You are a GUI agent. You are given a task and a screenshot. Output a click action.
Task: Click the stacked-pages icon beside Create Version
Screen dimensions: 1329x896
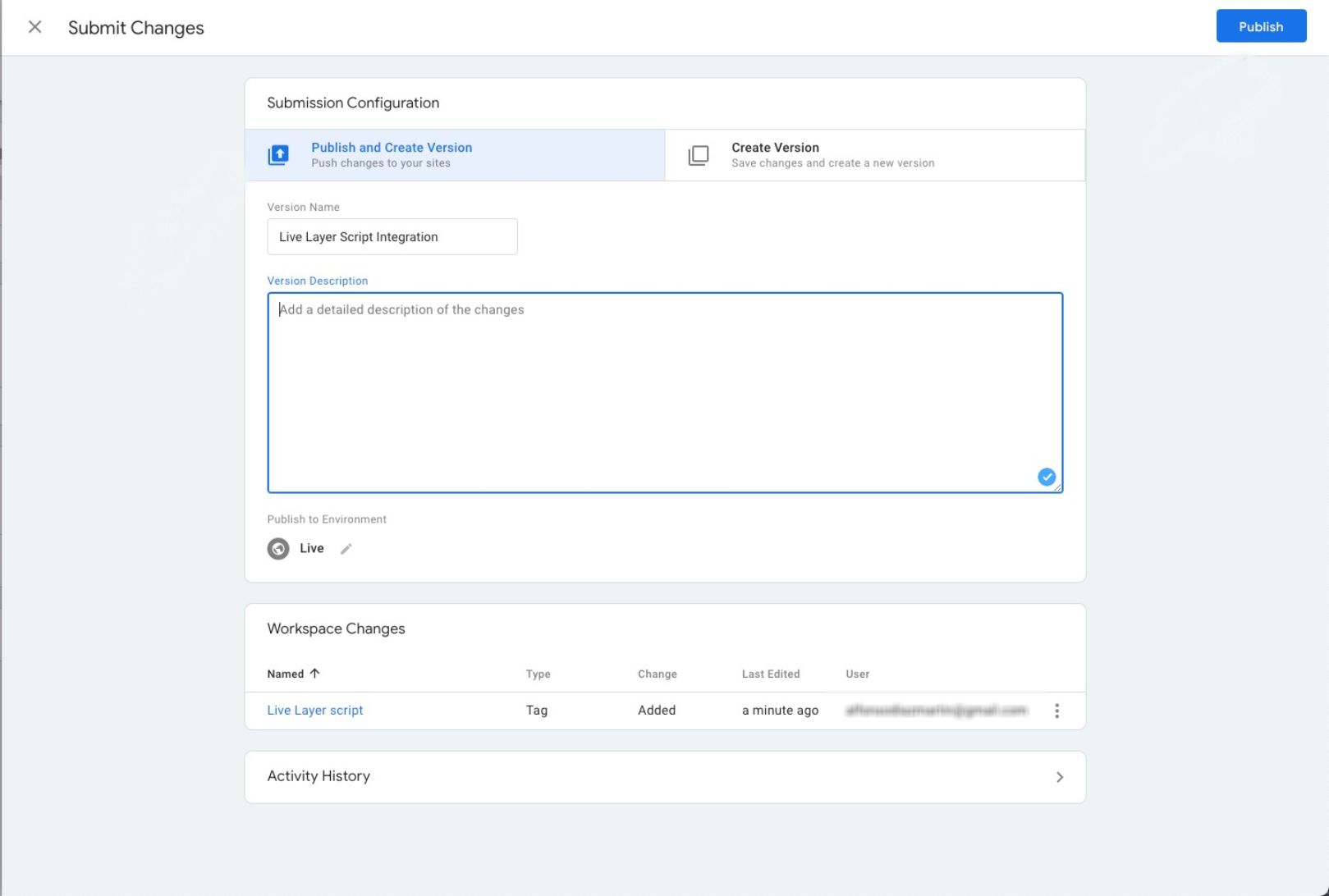(697, 154)
